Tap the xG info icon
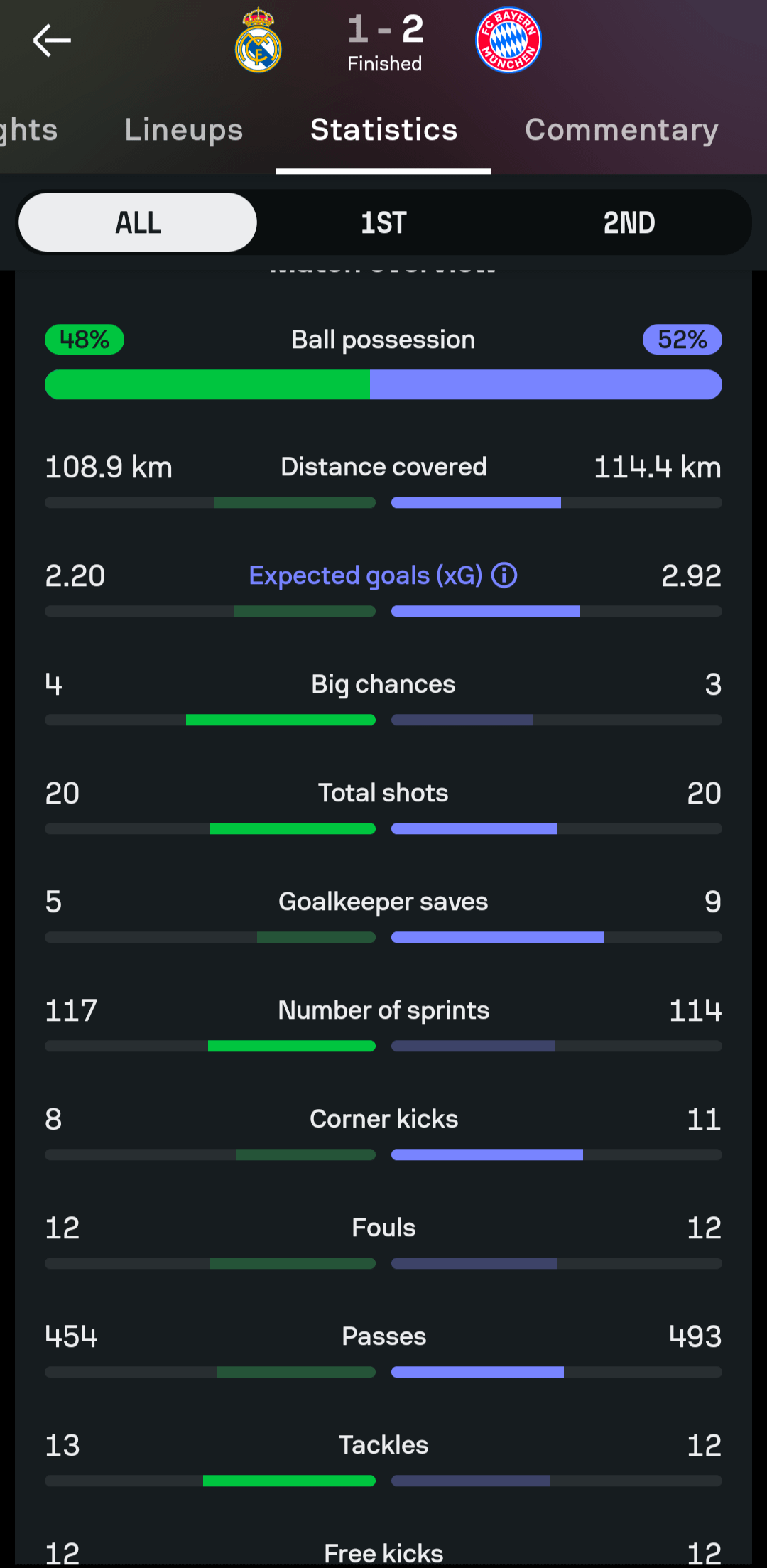The height and width of the screenshot is (1568, 767). (504, 575)
